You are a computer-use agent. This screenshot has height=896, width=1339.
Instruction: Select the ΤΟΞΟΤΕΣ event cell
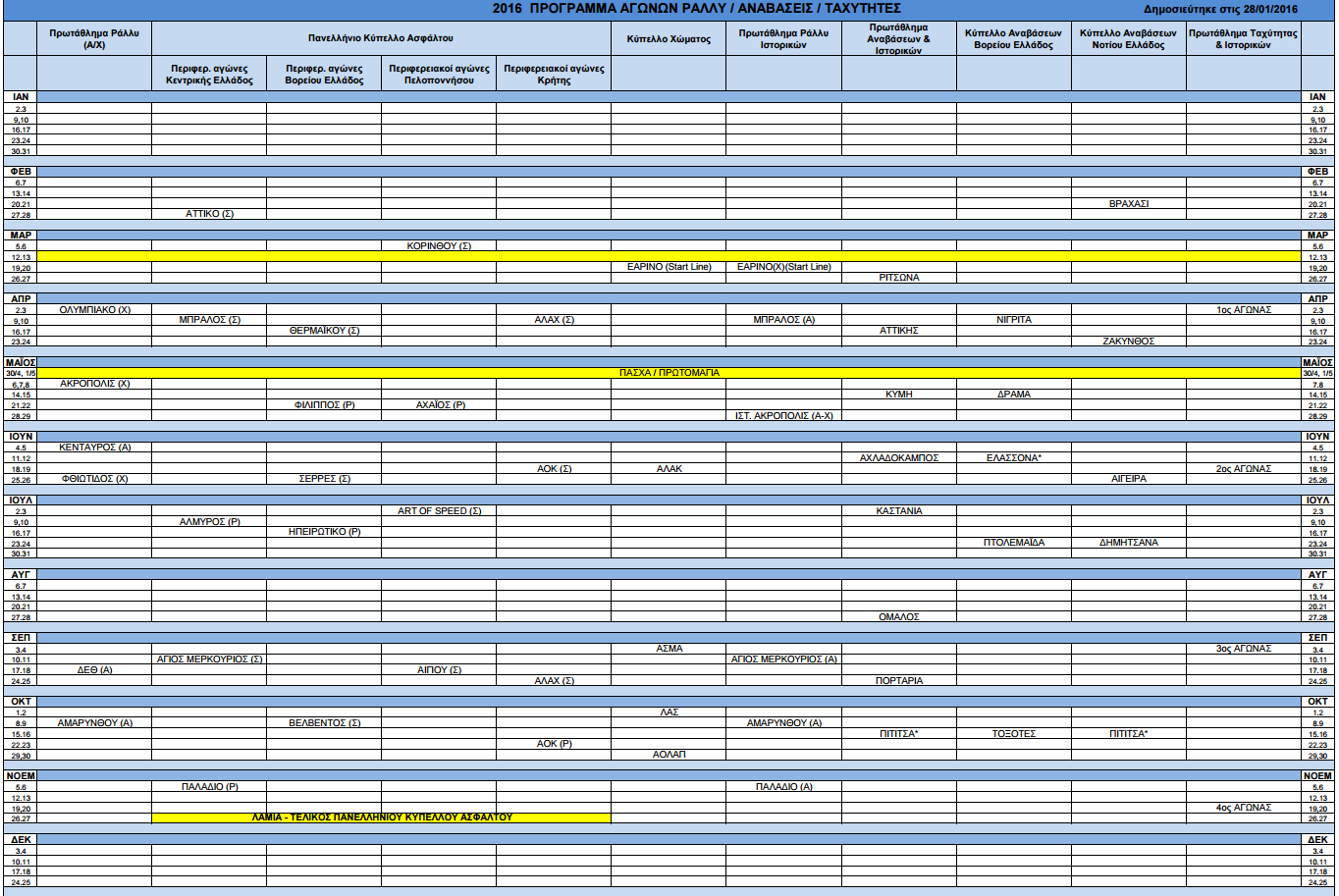(1013, 734)
